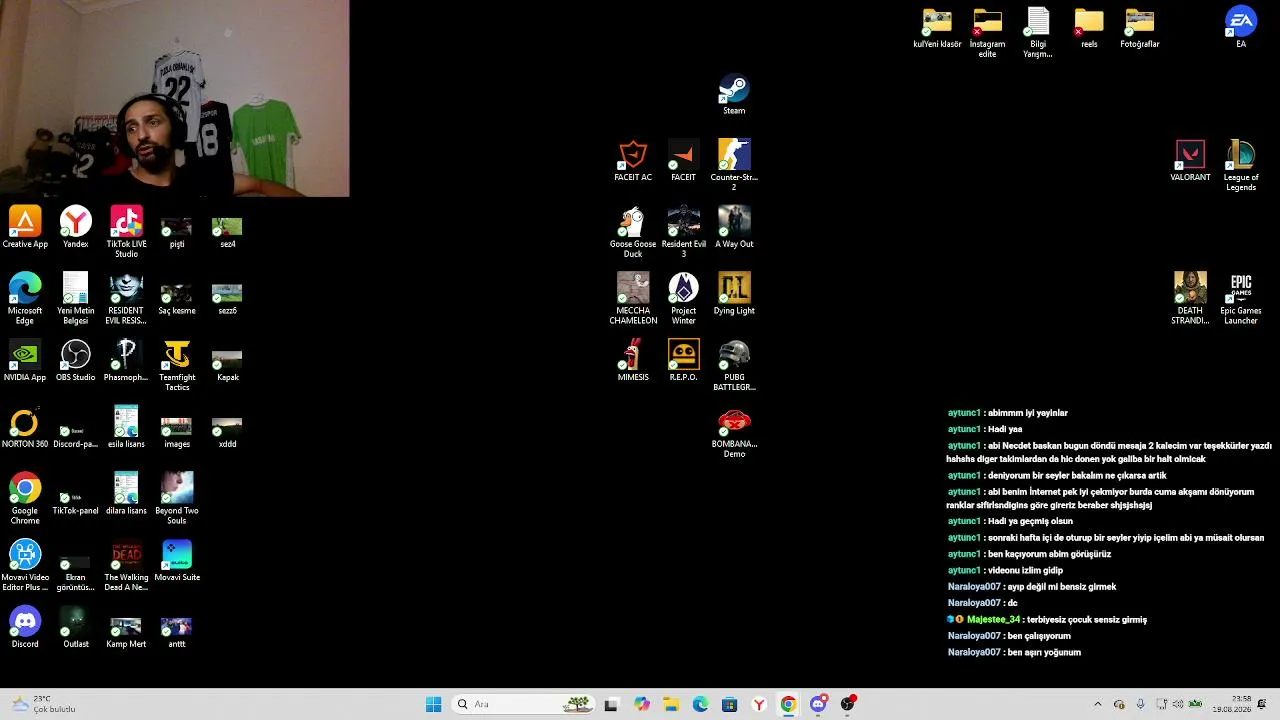Select the Discord desktop shortcut
This screenshot has width=1280, height=720.
pyautogui.click(x=25, y=627)
